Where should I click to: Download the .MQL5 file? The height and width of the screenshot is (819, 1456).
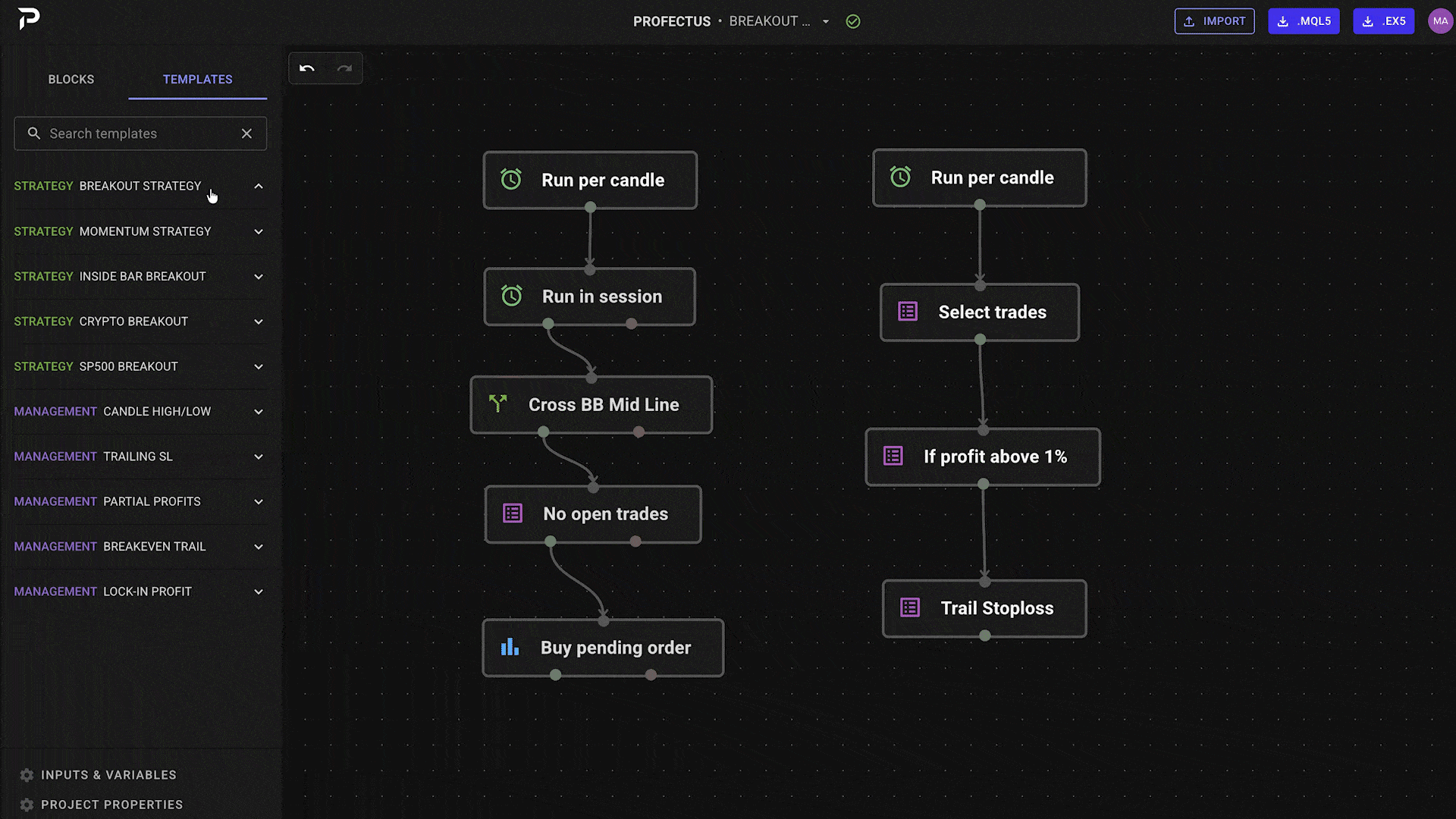1304,21
